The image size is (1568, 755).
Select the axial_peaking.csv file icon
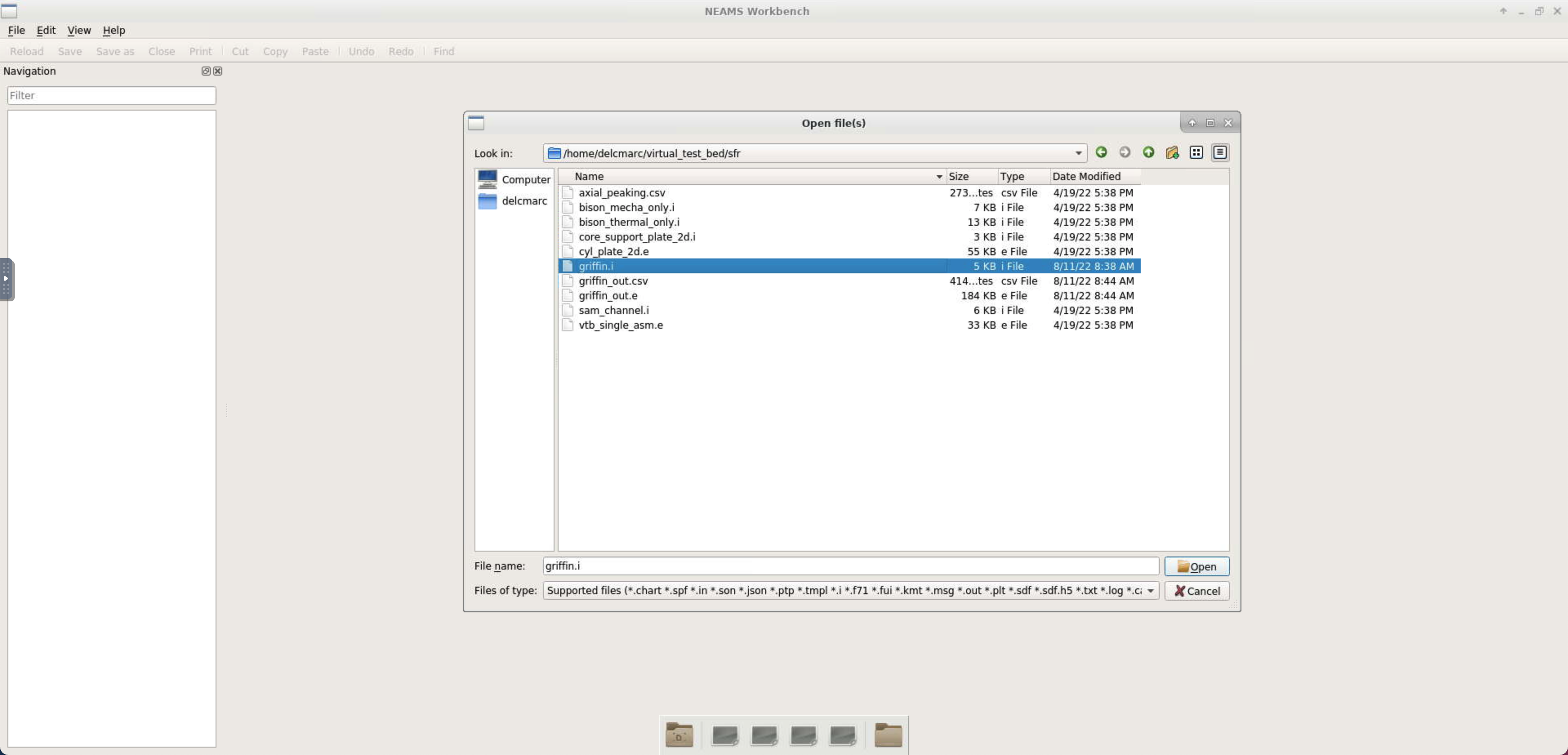pos(567,192)
